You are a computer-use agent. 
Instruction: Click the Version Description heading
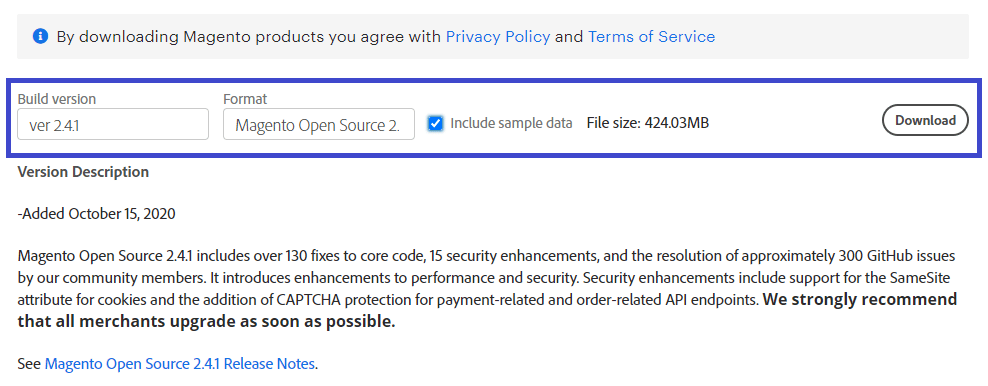click(x=83, y=172)
